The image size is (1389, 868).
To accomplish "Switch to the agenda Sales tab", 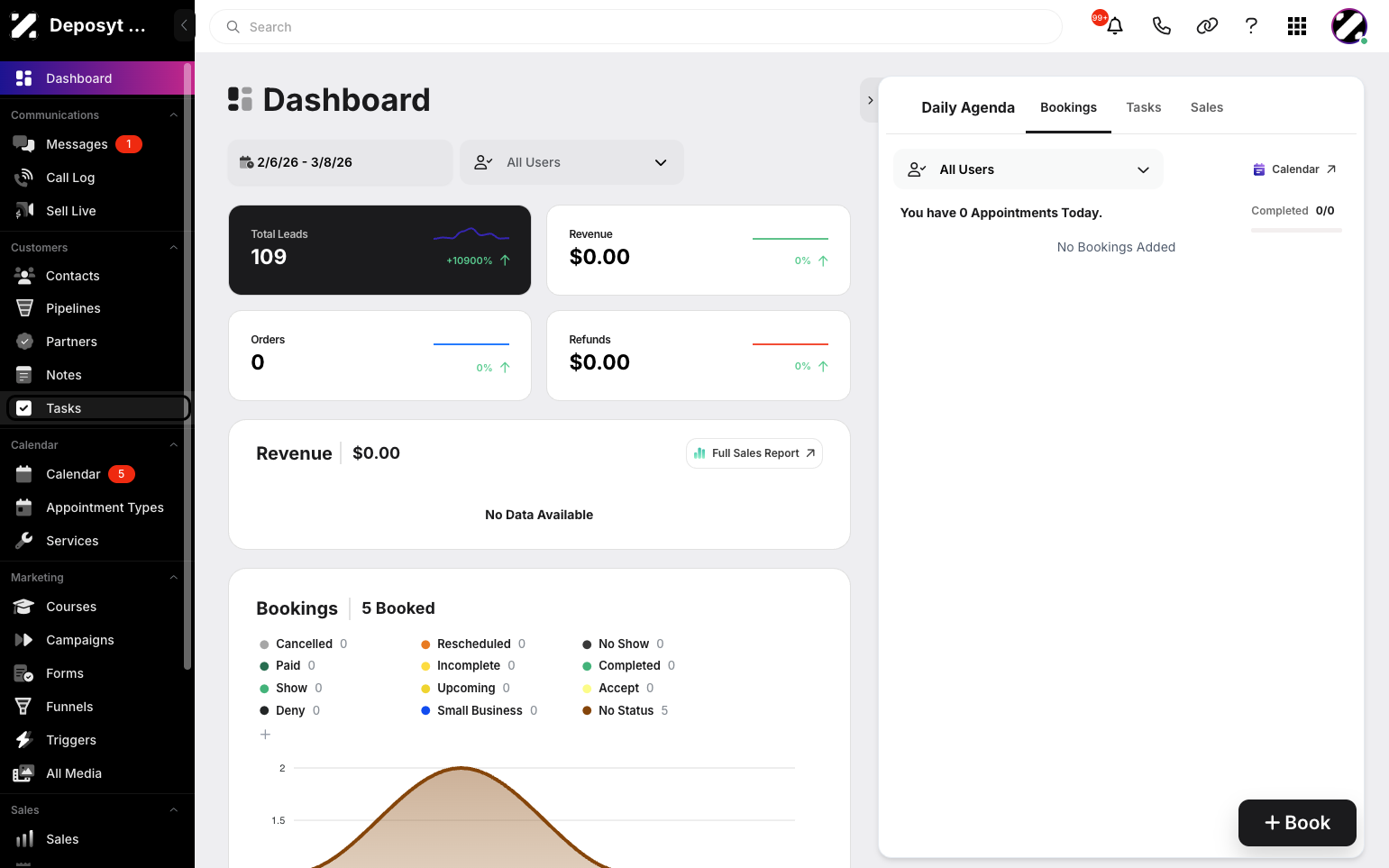I will pyautogui.click(x=1207, y=107).
